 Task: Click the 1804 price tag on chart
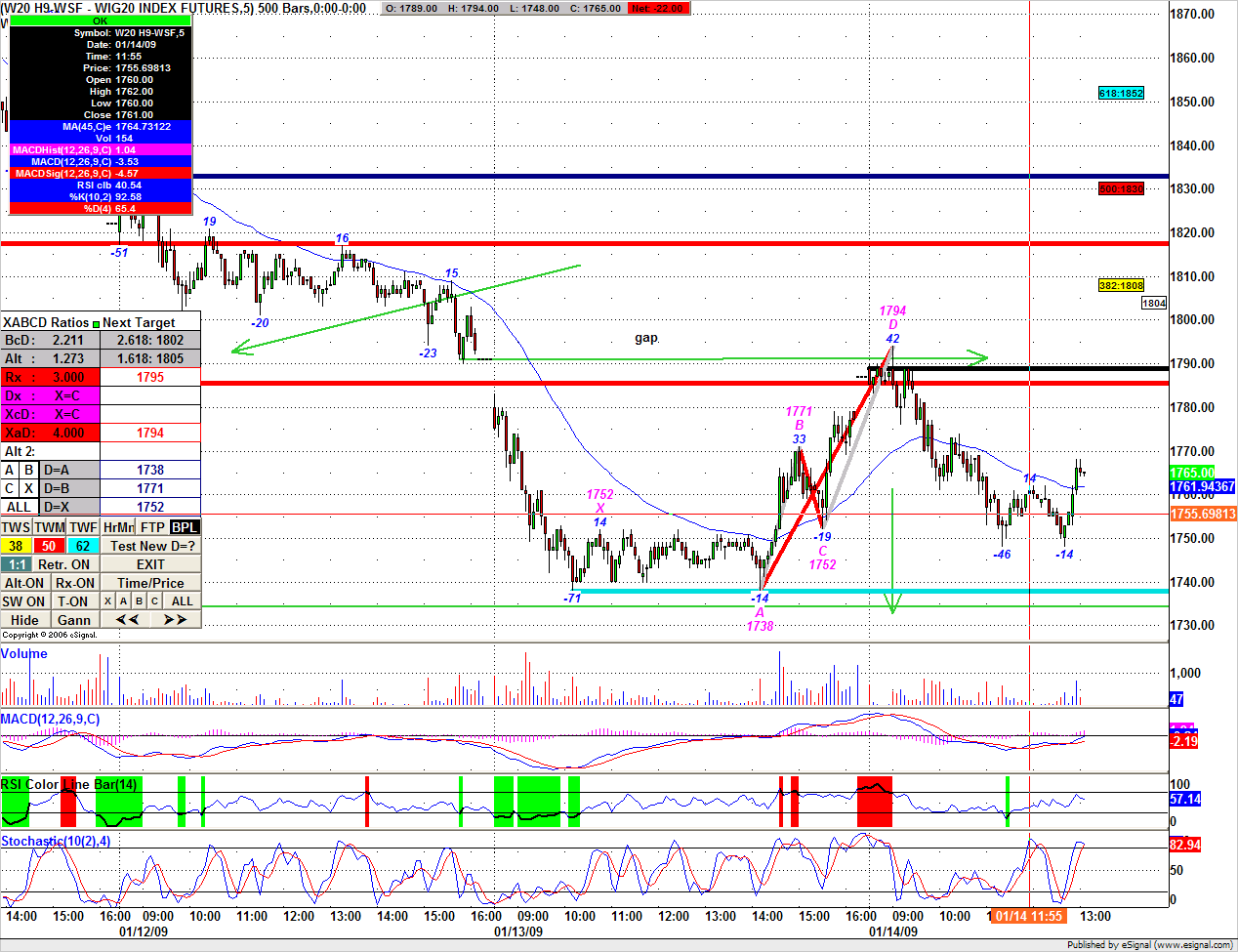click(1154, 304)
